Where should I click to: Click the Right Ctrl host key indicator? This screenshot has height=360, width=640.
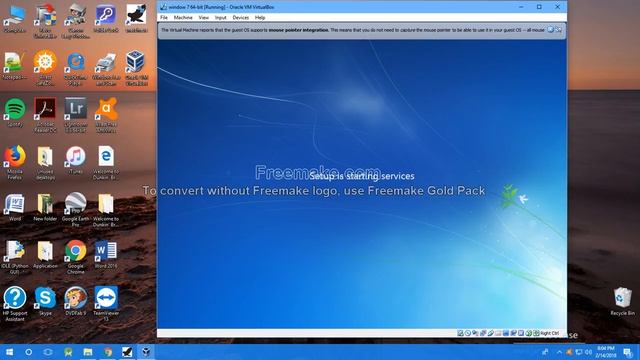coord(549,333)
